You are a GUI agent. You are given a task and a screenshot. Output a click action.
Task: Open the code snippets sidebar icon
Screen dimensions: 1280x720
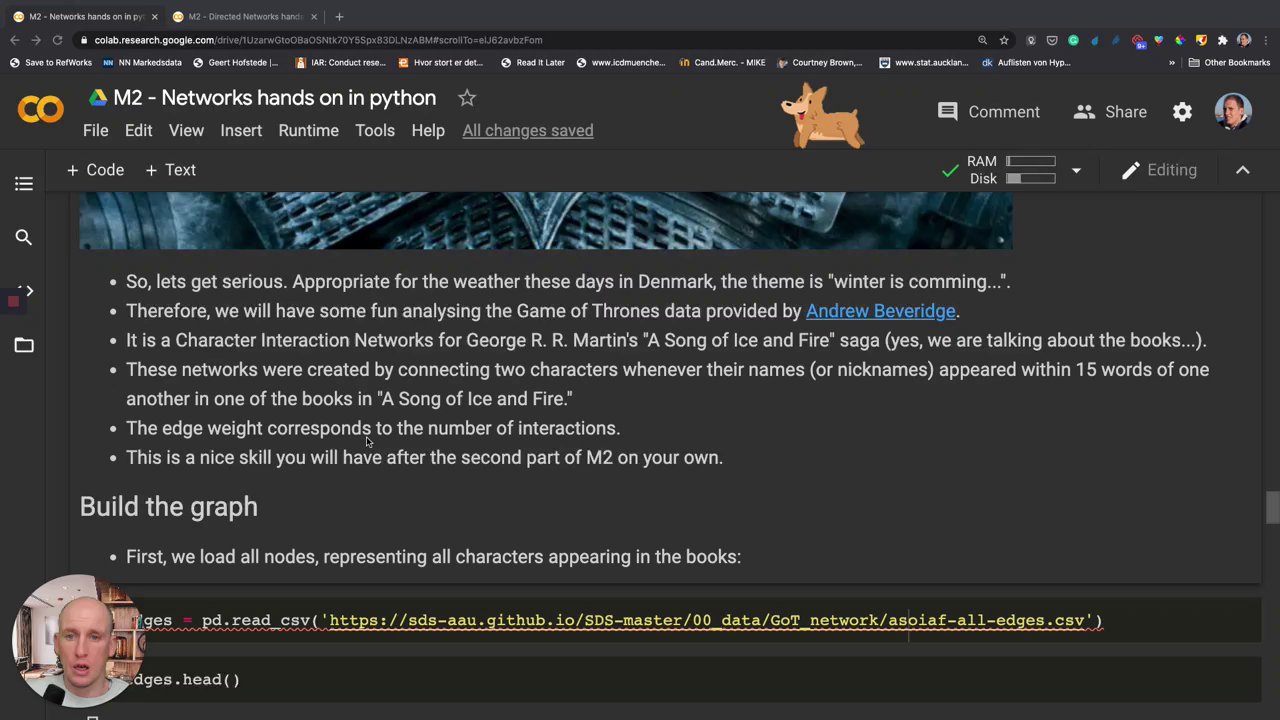point(24,291)
